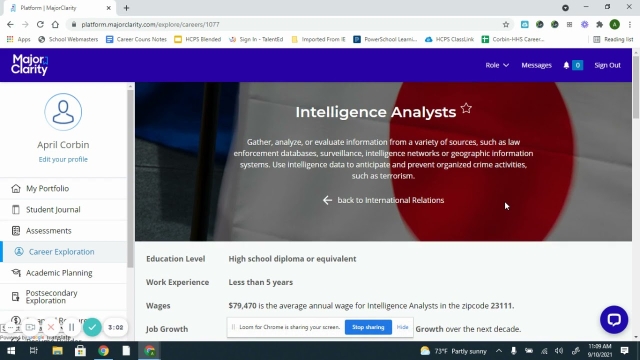Open the HCPS Blended bookmark folder
This screenshot has height=360, width=640.
198,40
